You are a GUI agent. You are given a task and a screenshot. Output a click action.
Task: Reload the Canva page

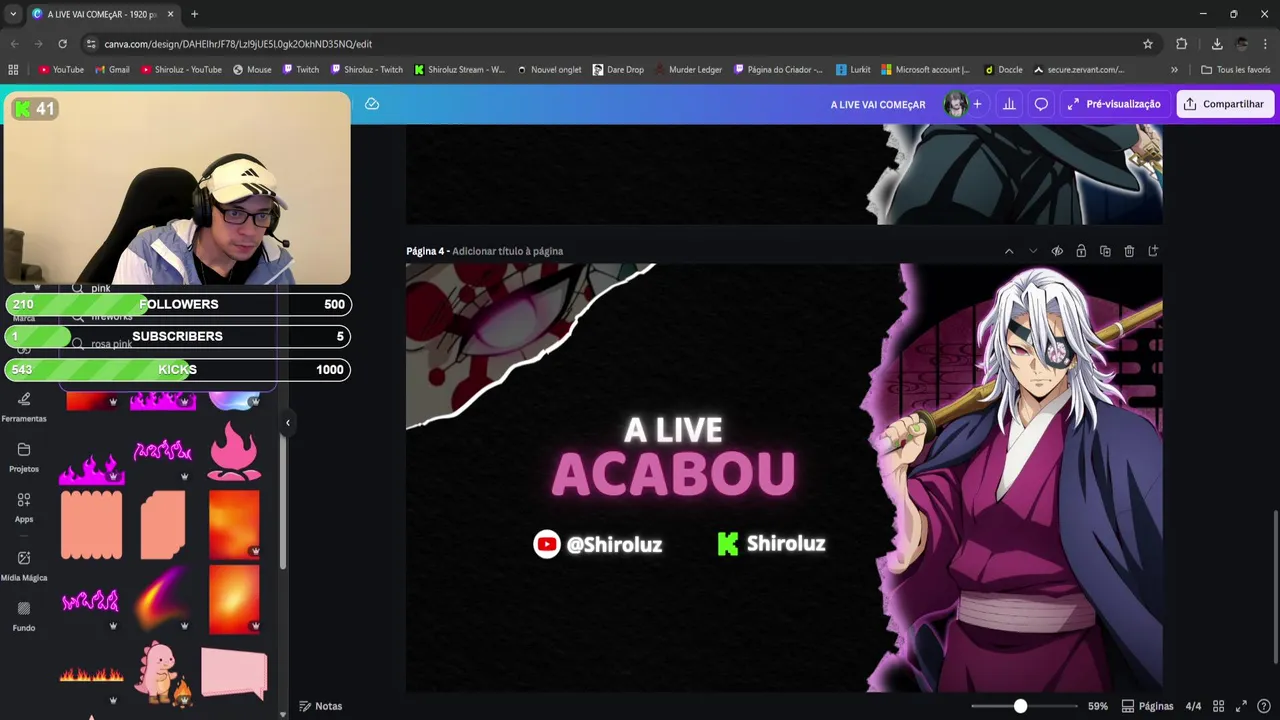(62, 44)
